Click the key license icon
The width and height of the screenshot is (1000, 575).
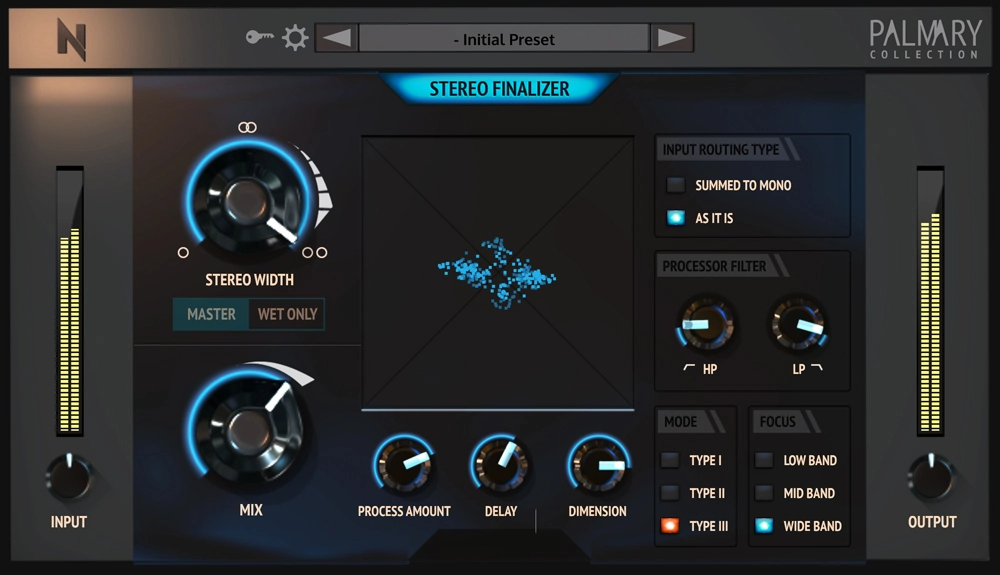[260, 38]
